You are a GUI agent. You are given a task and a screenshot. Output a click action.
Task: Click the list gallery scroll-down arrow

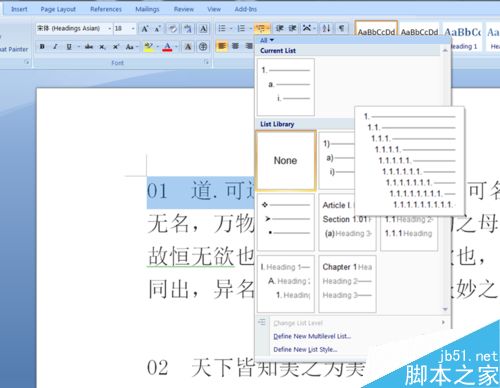445,309
